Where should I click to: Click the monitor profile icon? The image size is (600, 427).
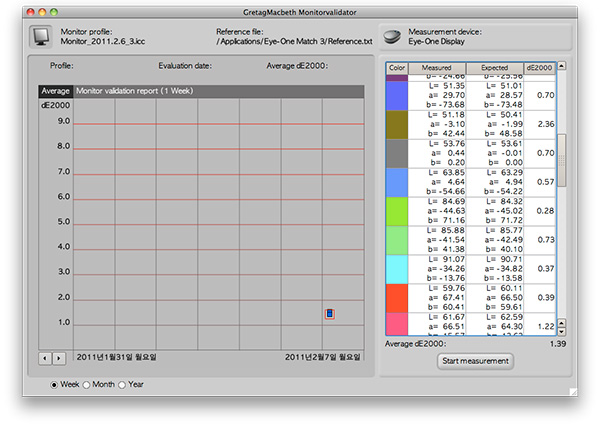[x=42, y=38]
